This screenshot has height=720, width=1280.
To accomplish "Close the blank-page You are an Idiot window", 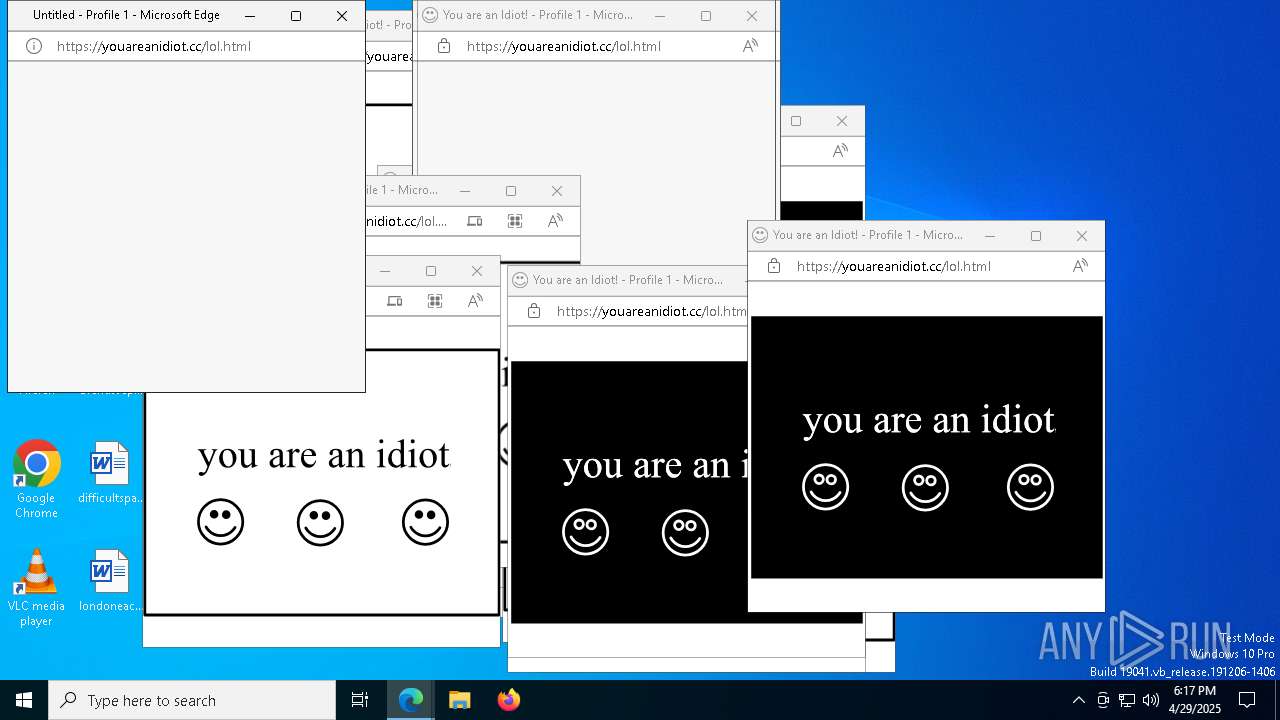I will pyautogui.click(x=752, y=16).
